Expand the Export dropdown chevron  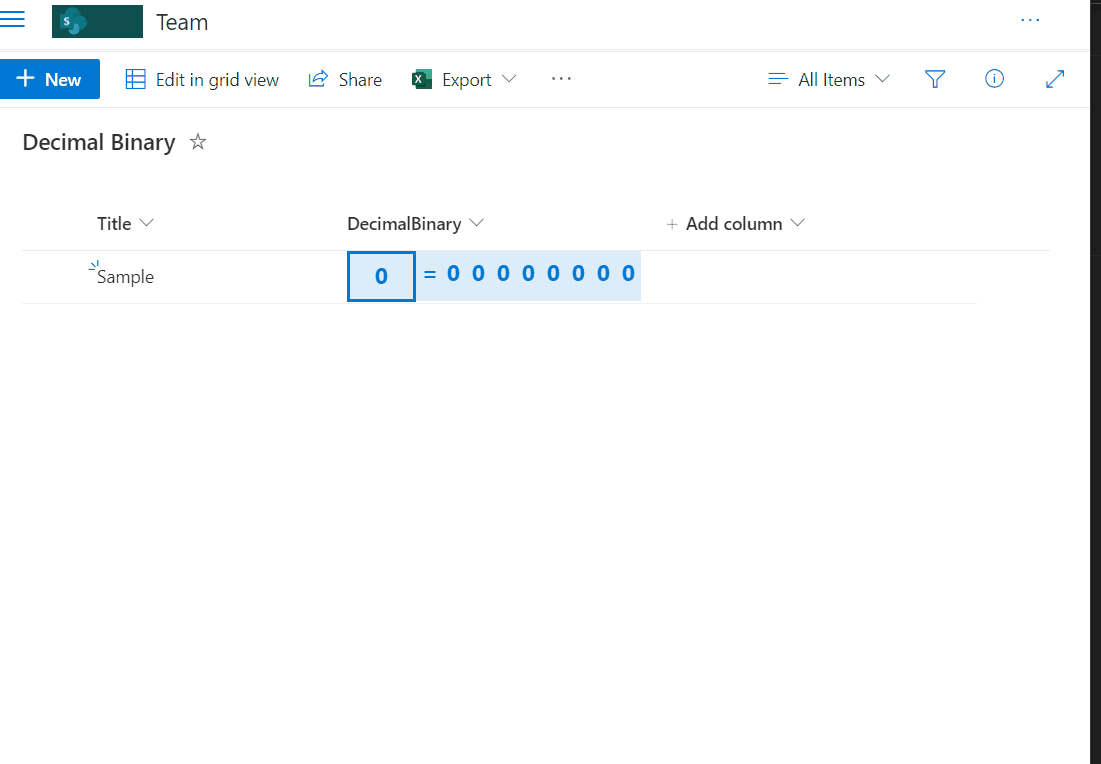[x=509, y=79]
